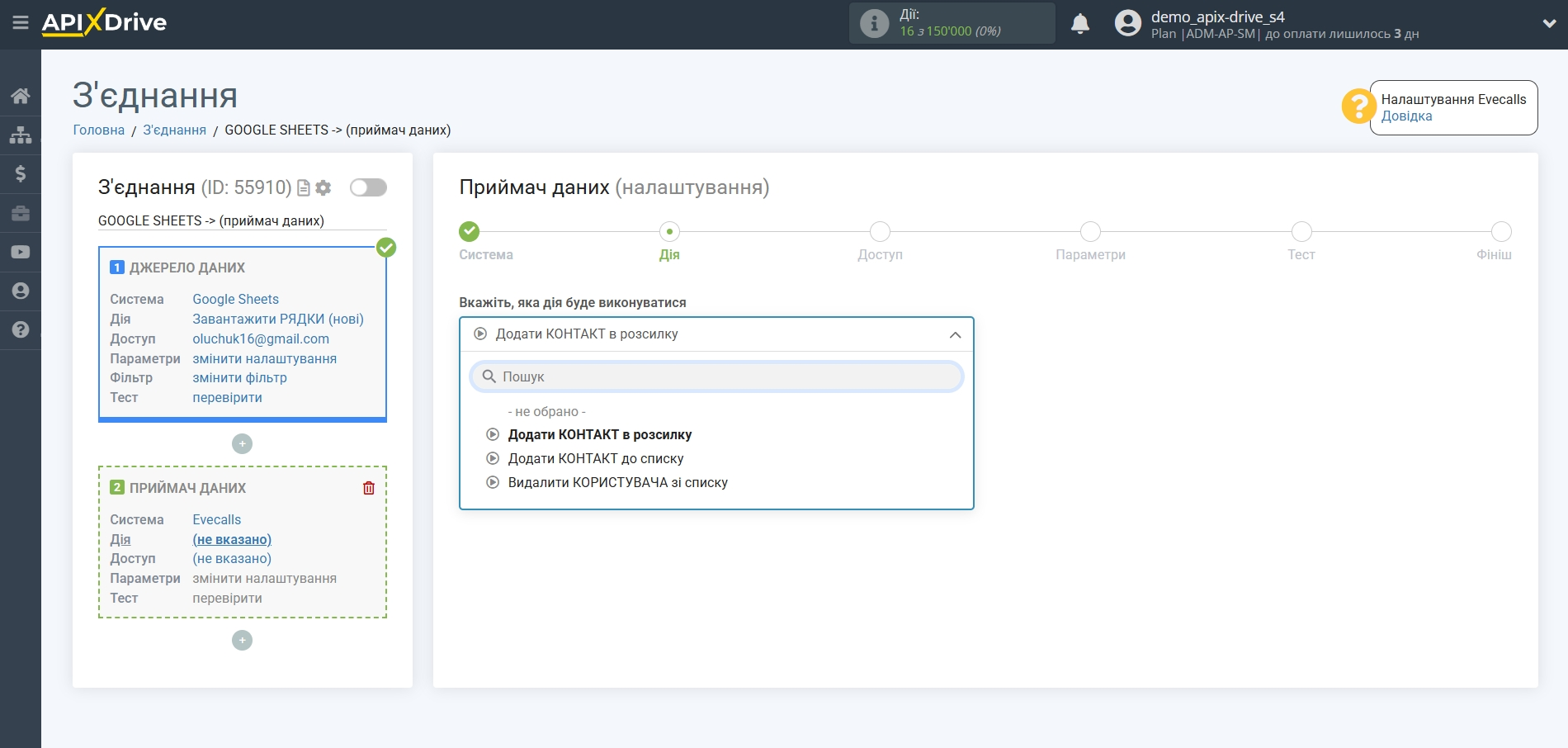
Task: Open connection settings gear icon
Action: 324,188
